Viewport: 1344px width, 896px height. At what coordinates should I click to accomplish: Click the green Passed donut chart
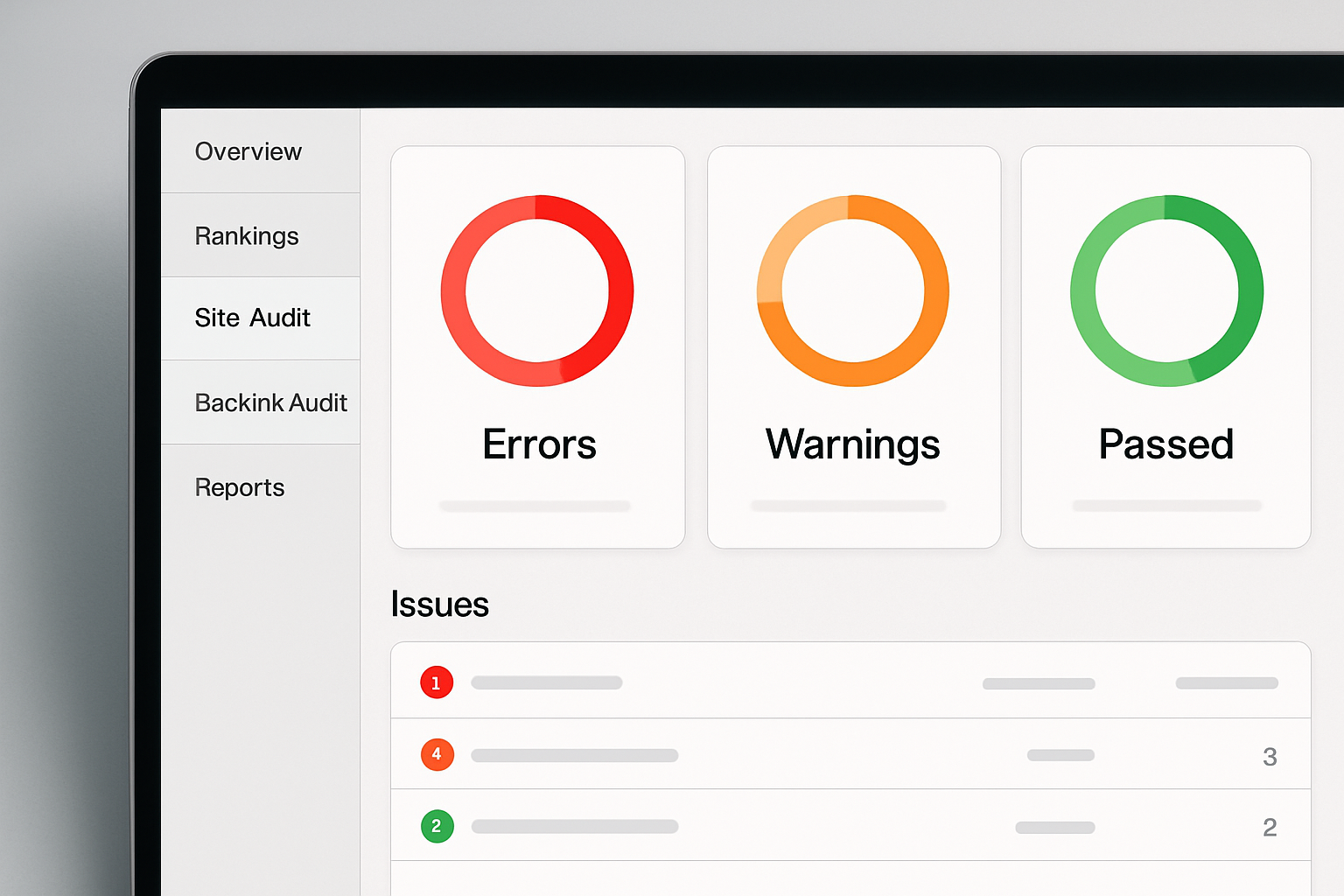click(1166, 290)
